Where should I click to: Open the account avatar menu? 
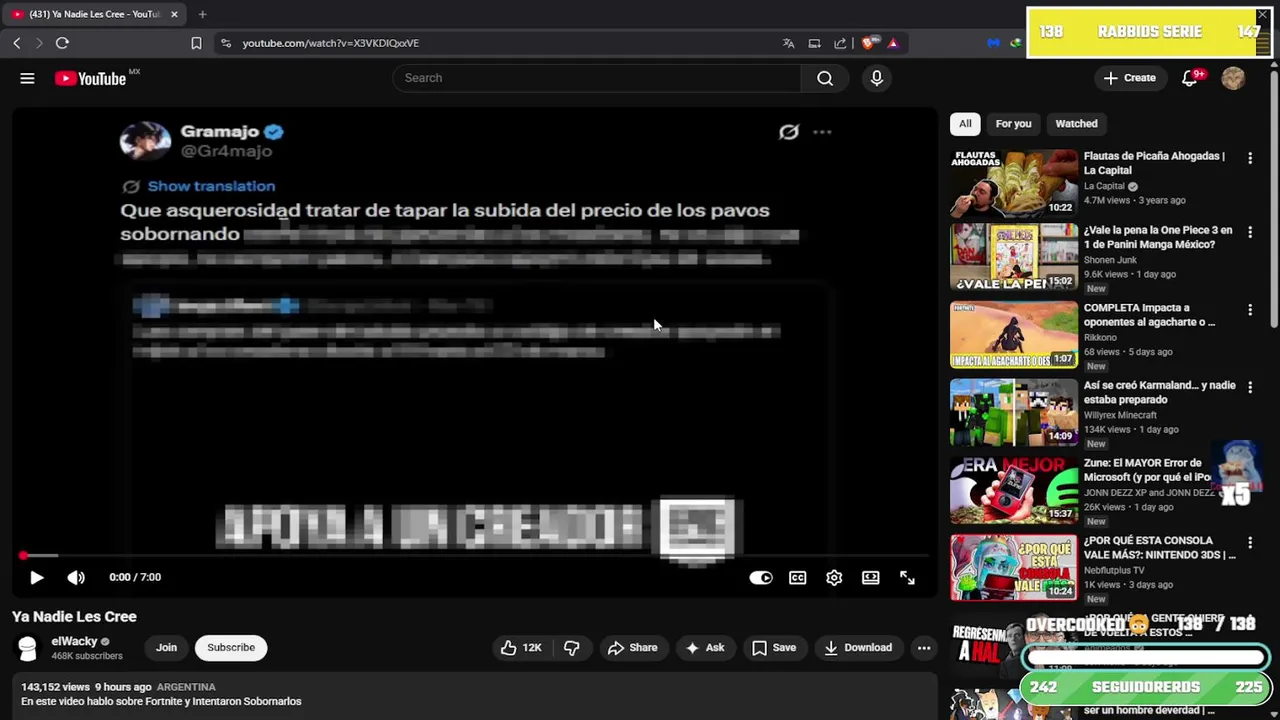pyautogui.click(x=1233, y=78)
